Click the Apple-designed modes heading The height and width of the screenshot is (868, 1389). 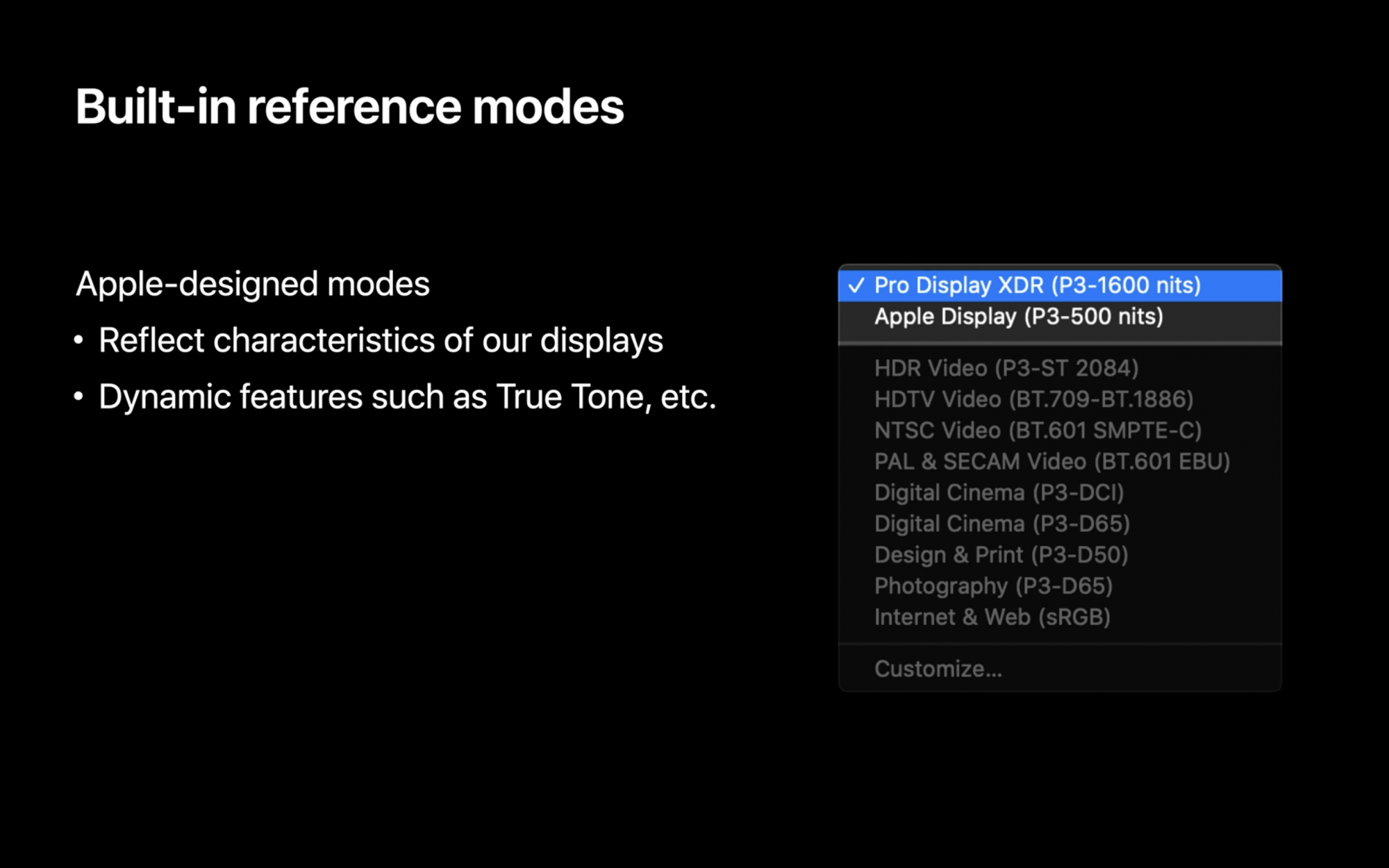coord(253,285)
